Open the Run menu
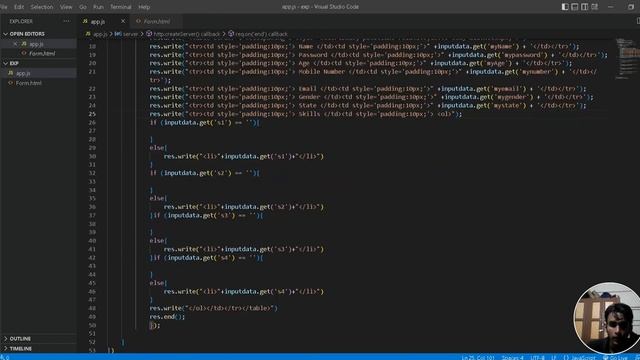The image size is (640, 360). point(98,7)
